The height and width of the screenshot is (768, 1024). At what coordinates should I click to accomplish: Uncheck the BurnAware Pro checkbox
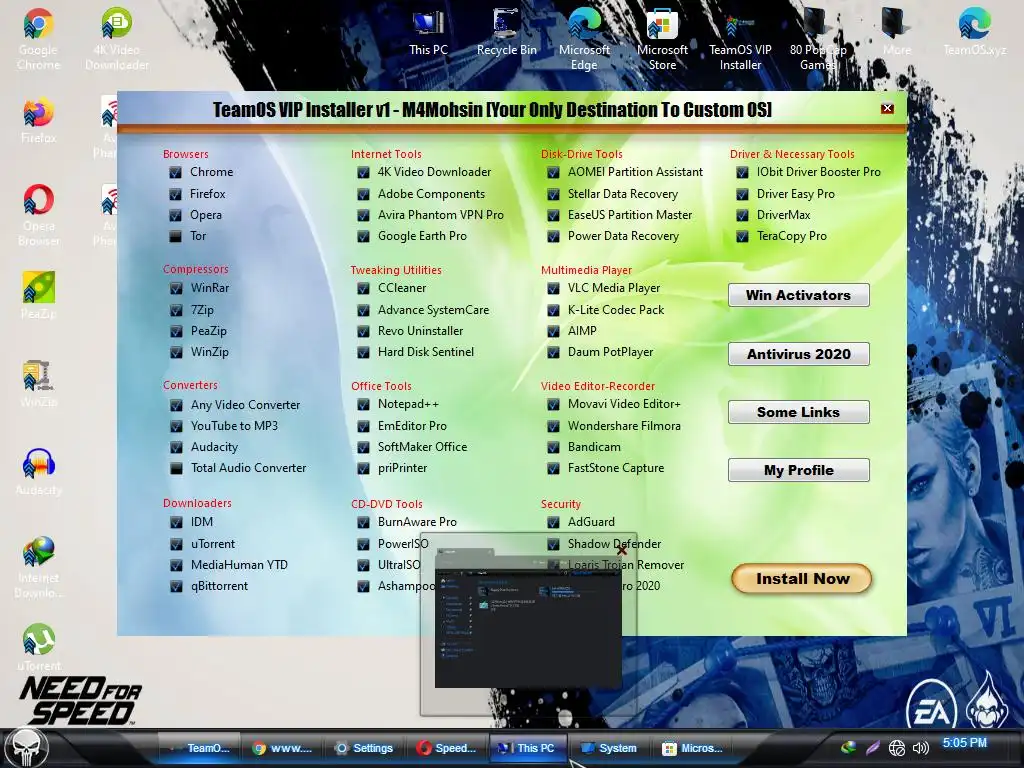[x=363, y=522]
